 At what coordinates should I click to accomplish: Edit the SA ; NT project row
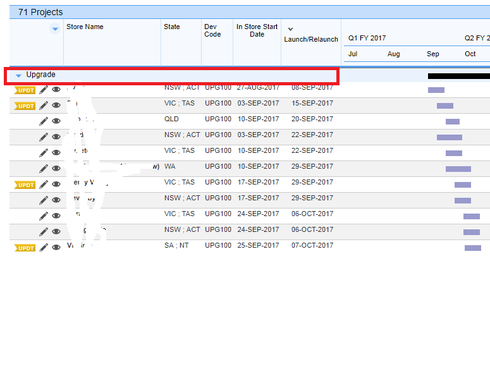point(43,247)
